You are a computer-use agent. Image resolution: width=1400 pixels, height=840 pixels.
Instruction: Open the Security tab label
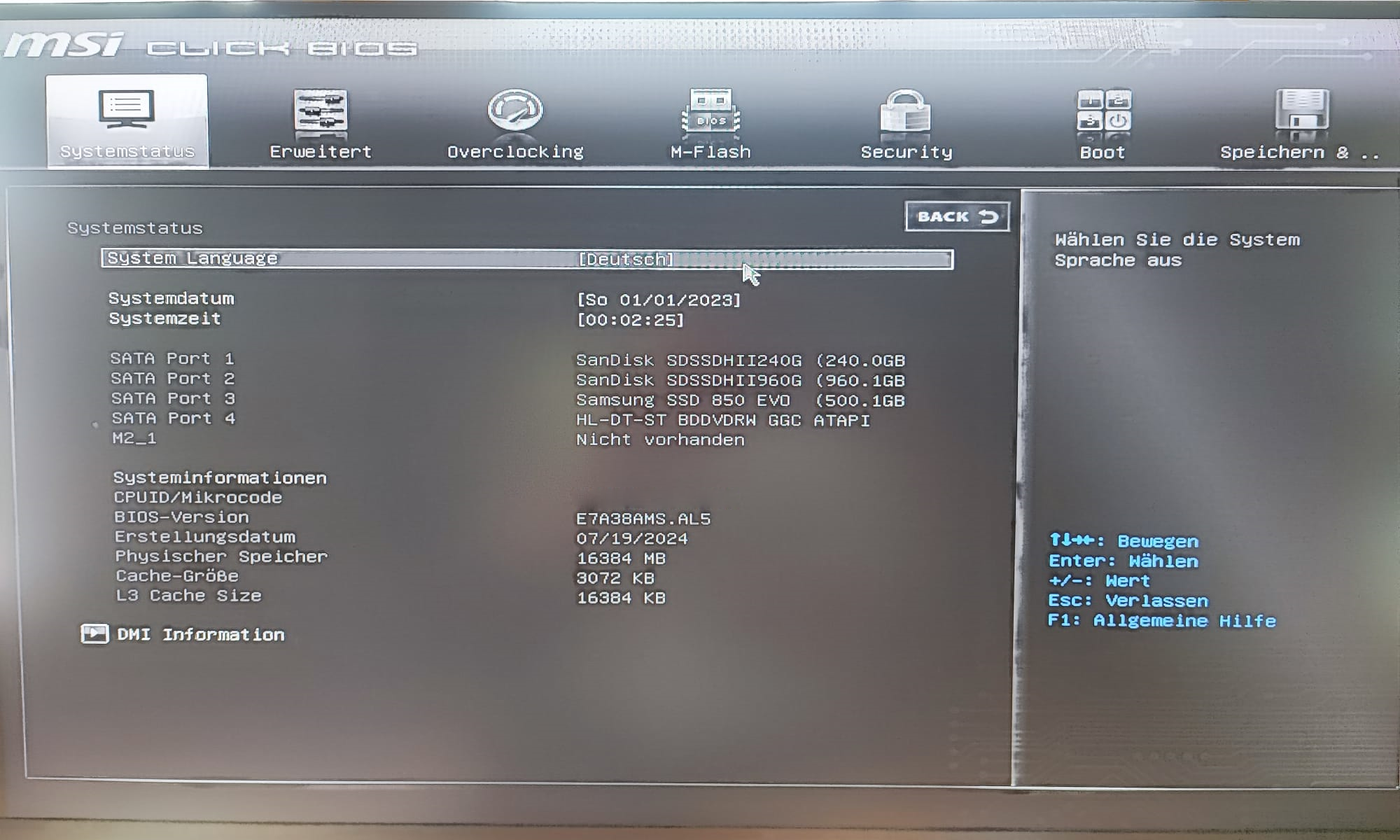point(906,153)
